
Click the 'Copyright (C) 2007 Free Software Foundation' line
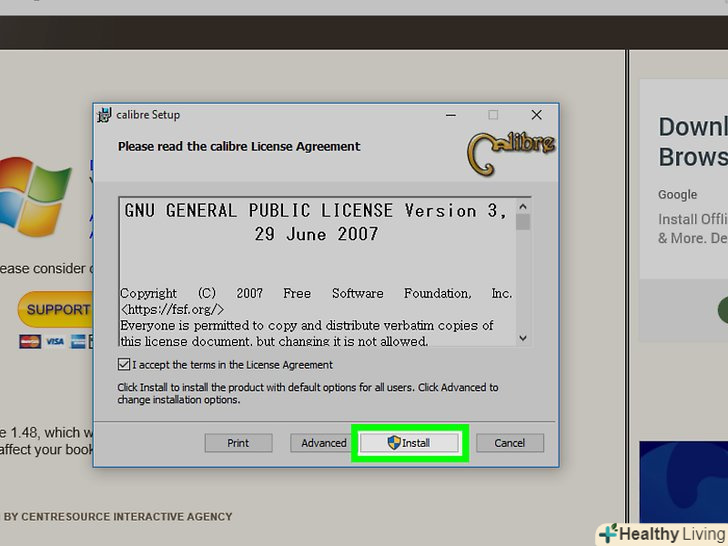click(316, 293)
